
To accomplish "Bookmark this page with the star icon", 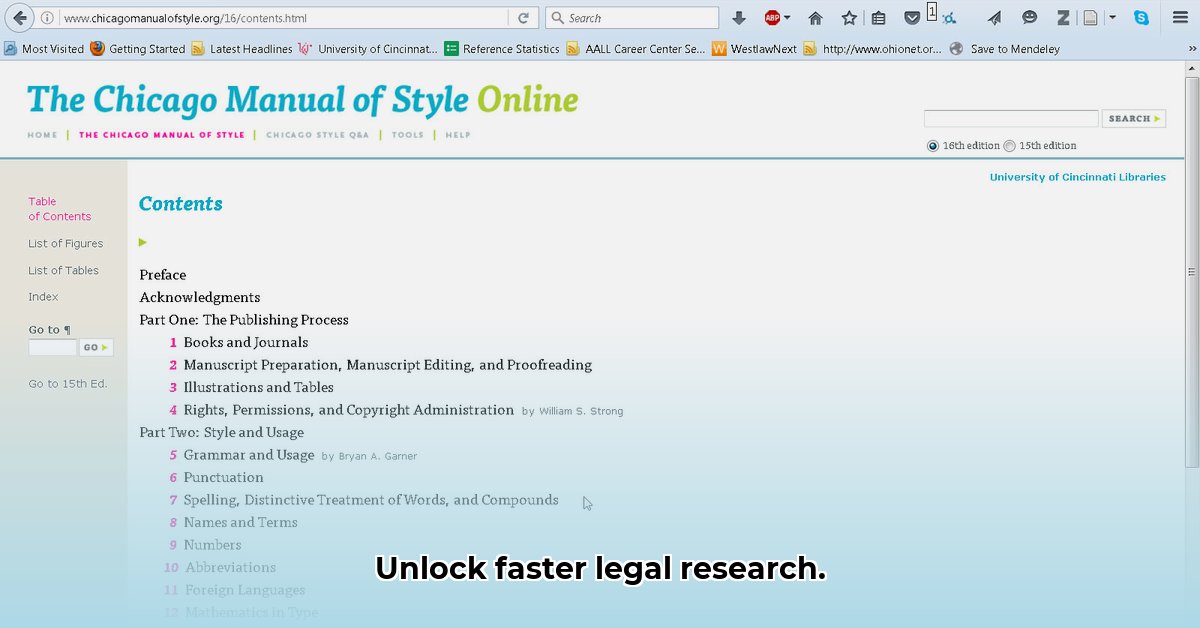I will 849,18.
